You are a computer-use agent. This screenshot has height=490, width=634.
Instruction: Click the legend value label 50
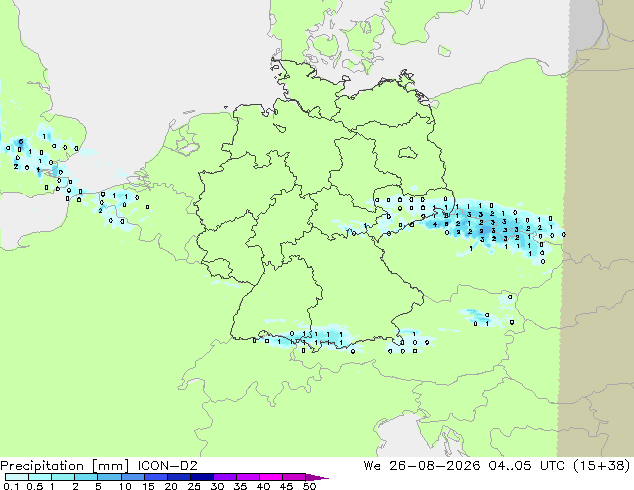coord(309,486)
